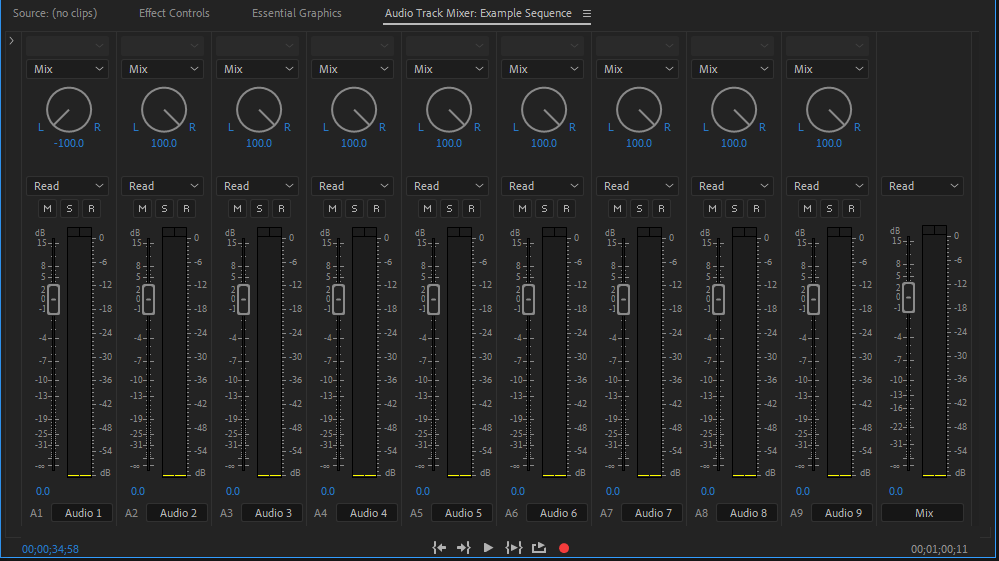Open Audio 6 automation Read dropdown
999x561 pixels.
[x=542, y=186]
